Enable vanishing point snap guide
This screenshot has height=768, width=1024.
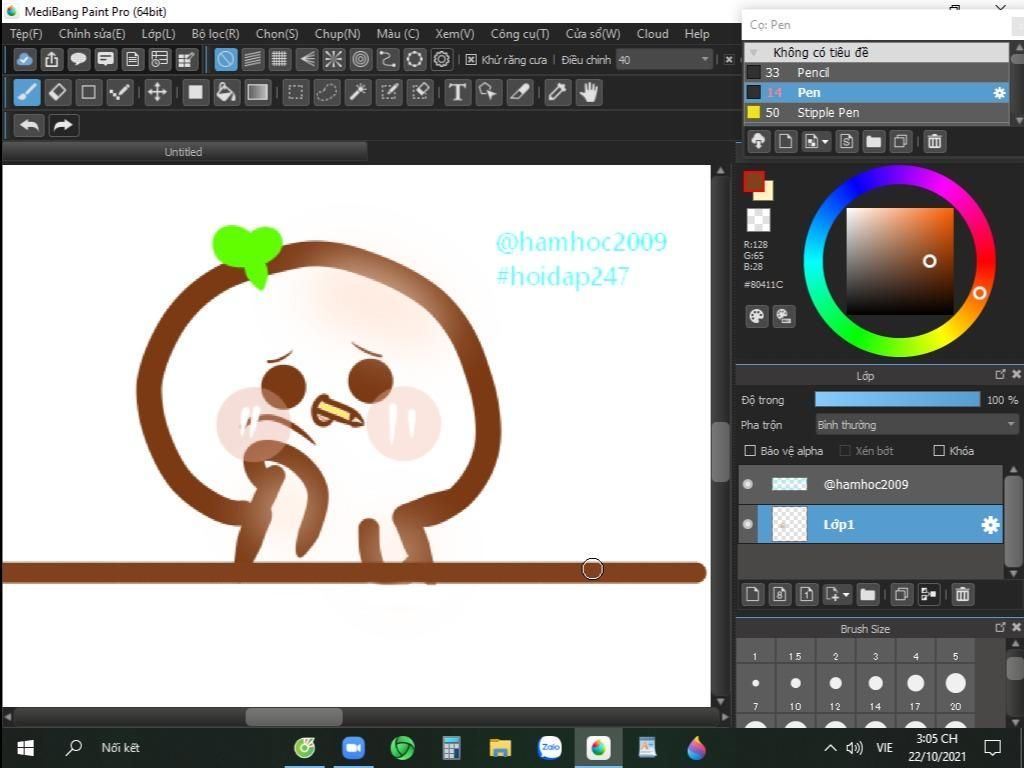point(306,59)
